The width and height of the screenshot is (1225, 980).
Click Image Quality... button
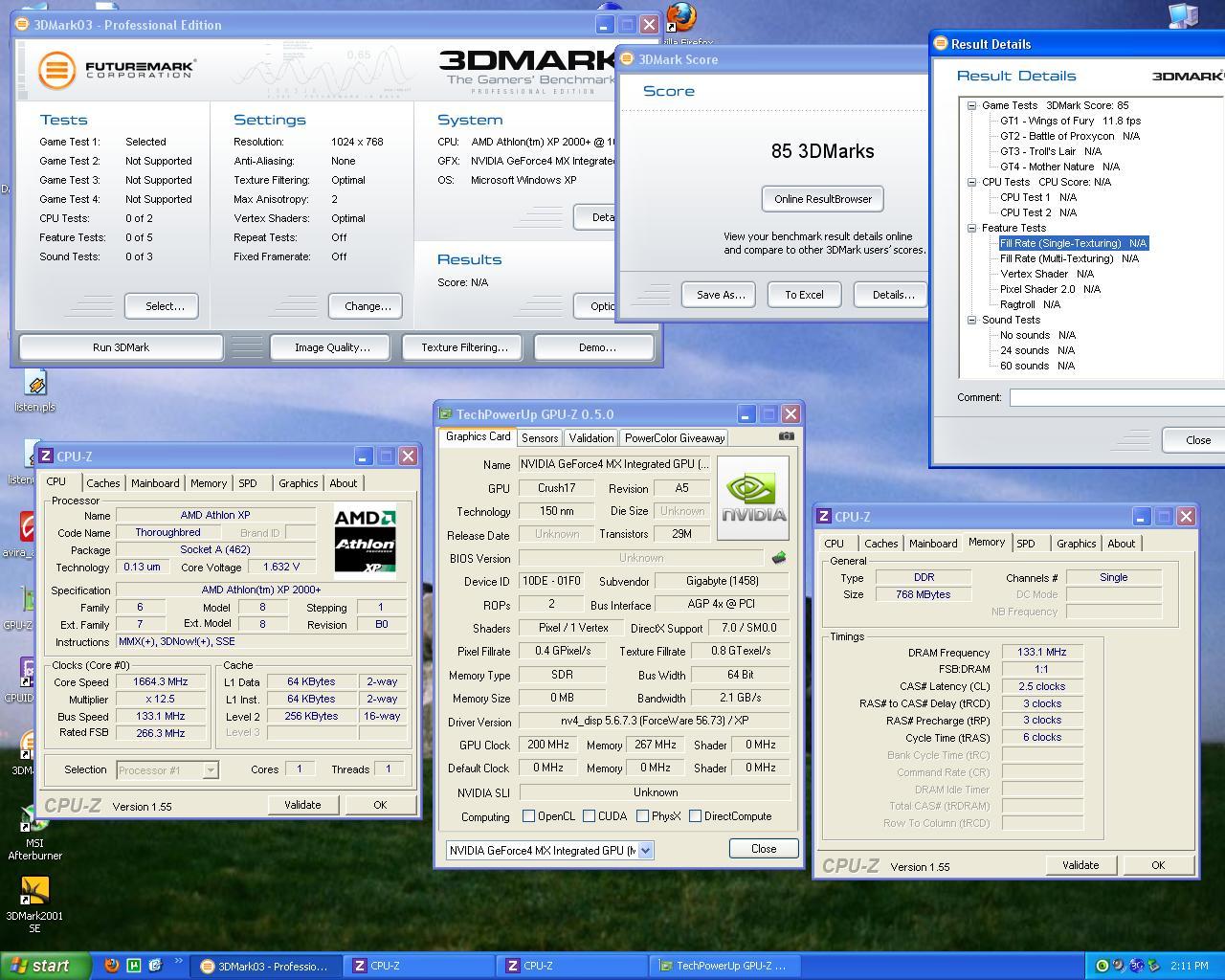[332, 347]
